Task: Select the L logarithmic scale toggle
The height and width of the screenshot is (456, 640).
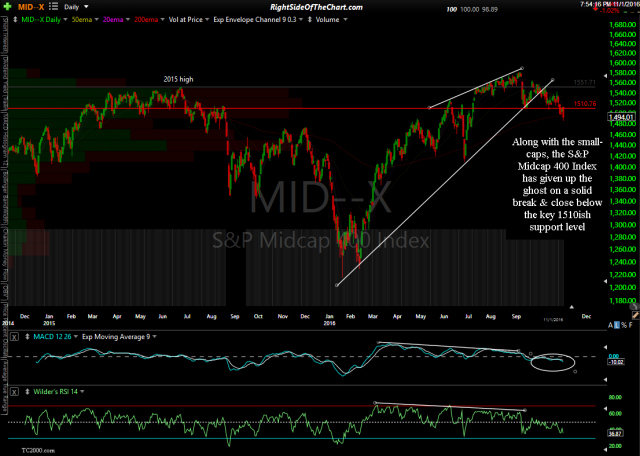Action: 617,325
